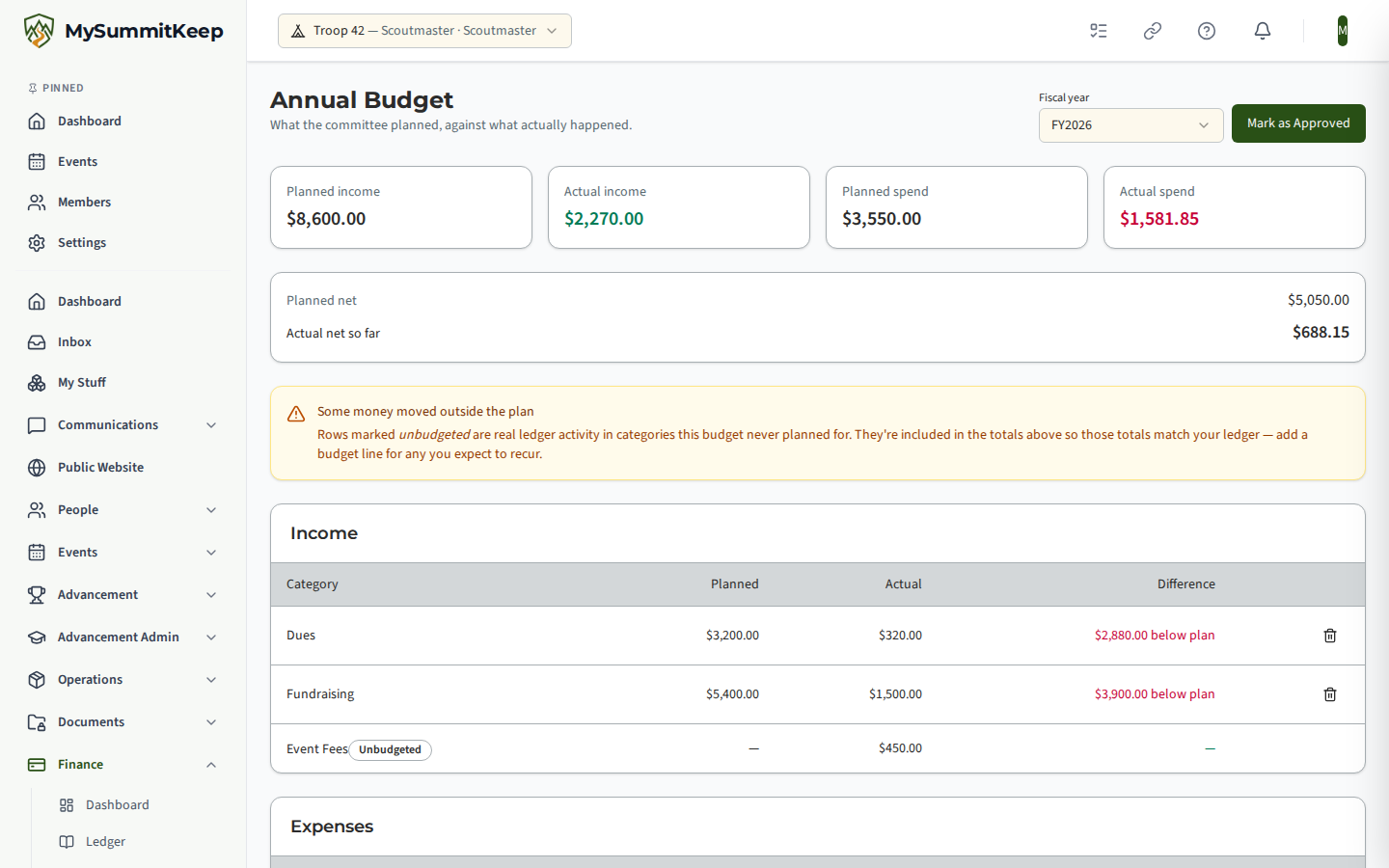Screen dimensions: 1389x868
Task: Click the $3,900.00 below plan text
Action: (x=1155, y=694)
